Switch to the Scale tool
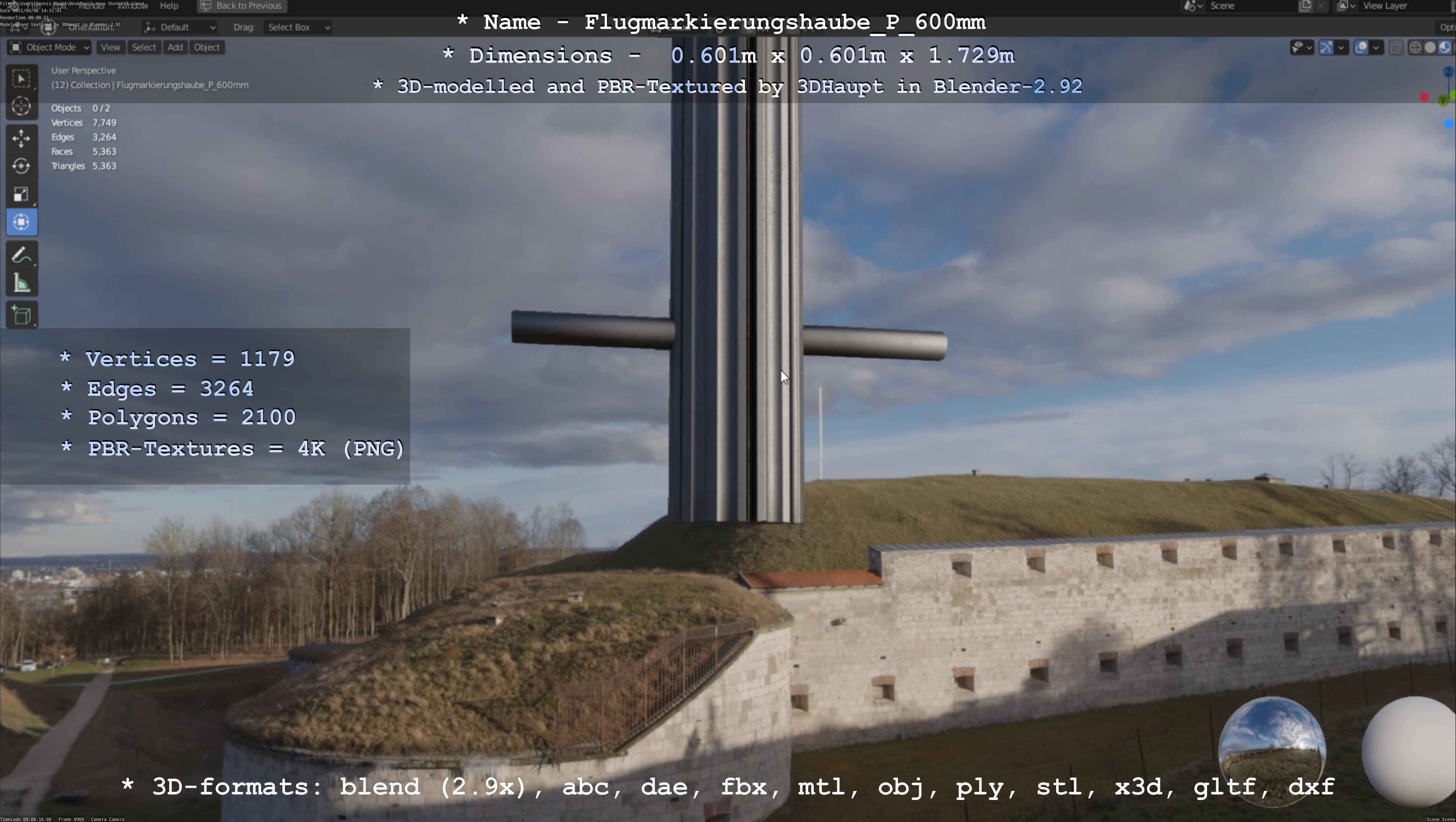The image size is (1456, 822). (21, 194)
